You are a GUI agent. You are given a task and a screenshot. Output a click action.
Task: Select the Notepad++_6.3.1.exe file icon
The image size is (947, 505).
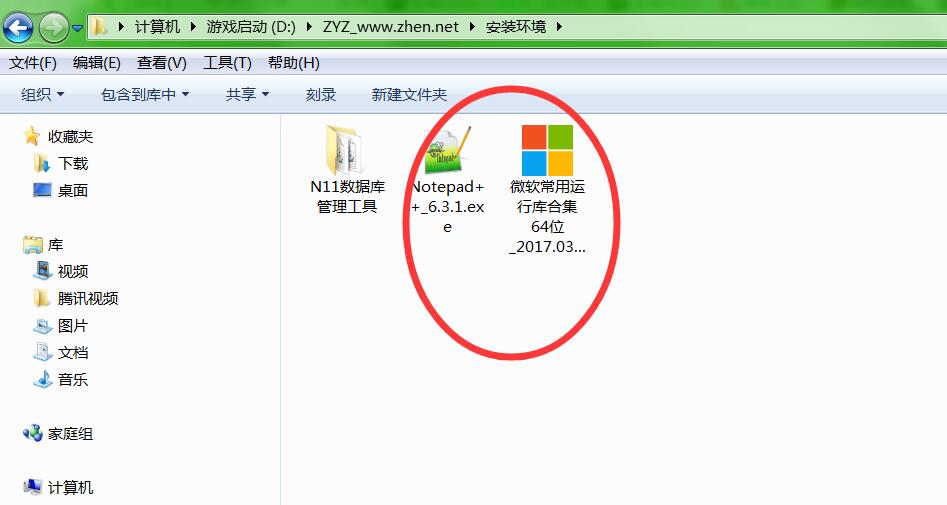[x=448, y=149]
